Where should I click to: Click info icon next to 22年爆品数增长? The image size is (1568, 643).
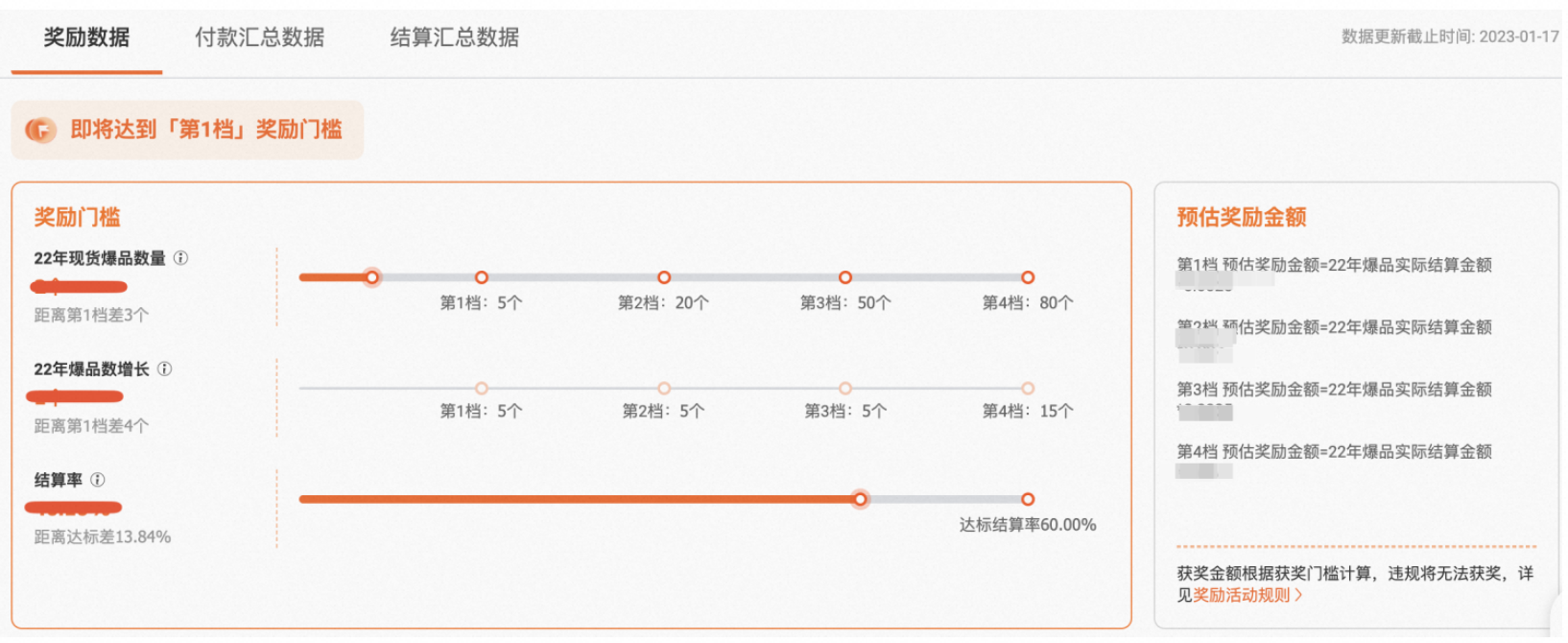[164, 369]
